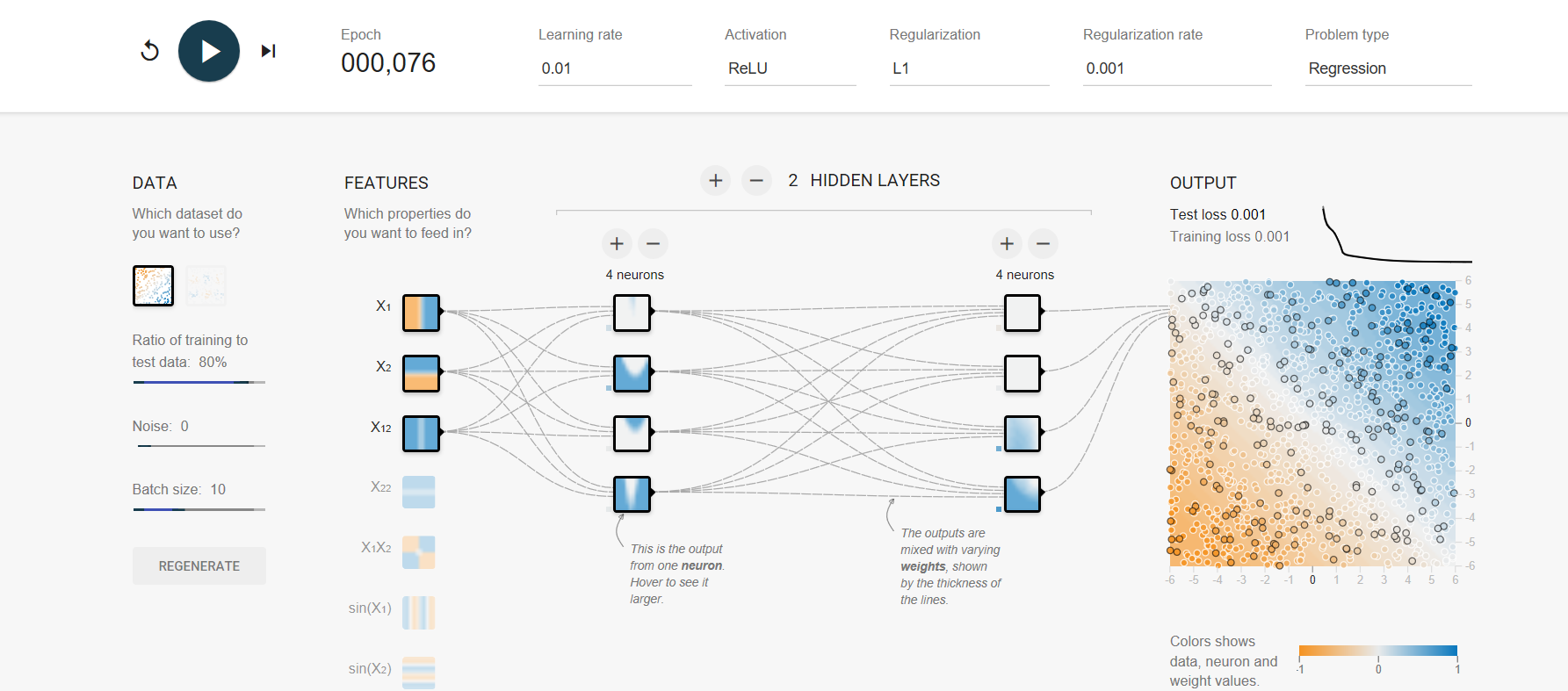Click the loss curve graph
Image resolution: width=1568 pixels, height=691 pixels.
pos(1397,234)
